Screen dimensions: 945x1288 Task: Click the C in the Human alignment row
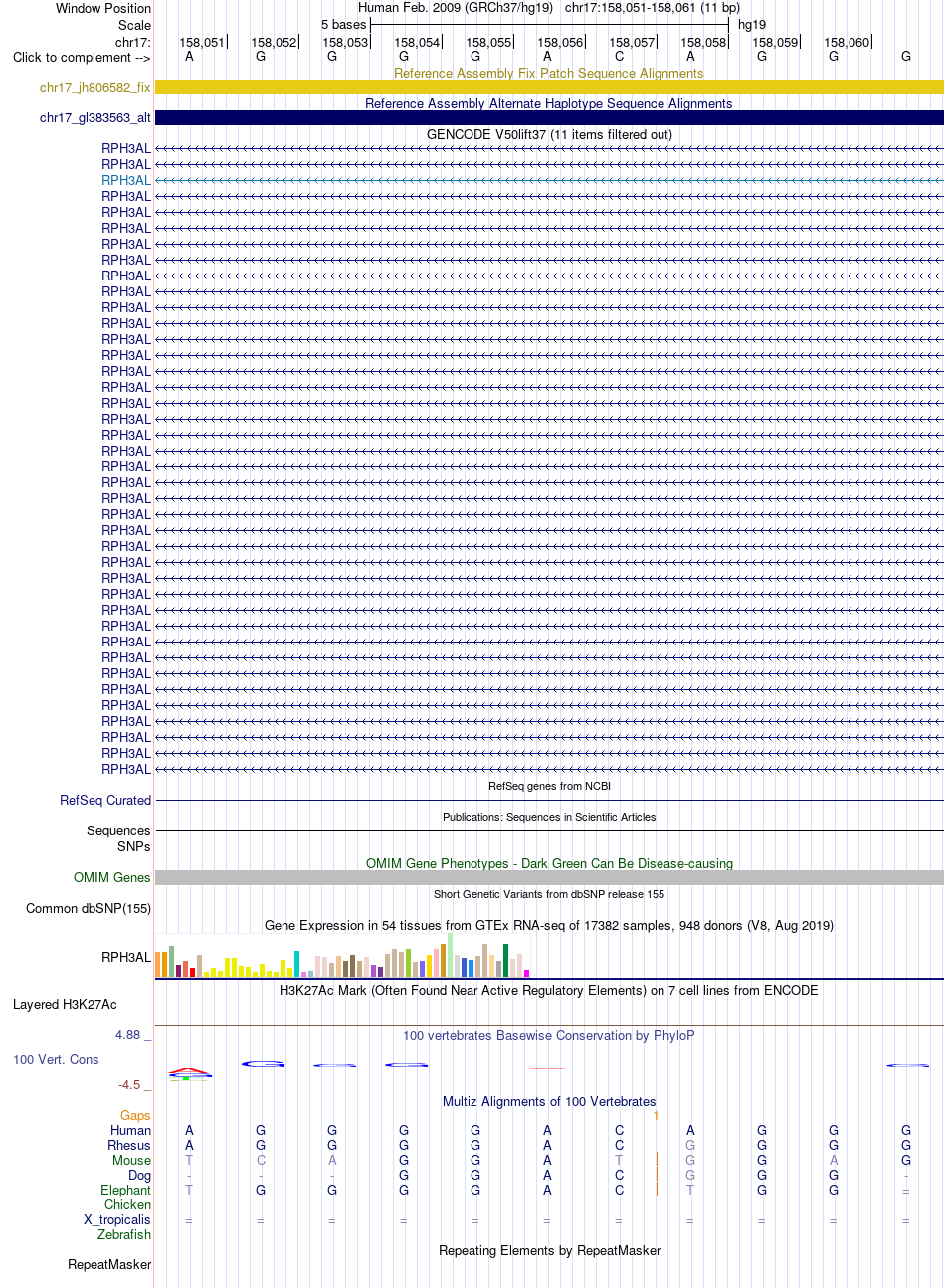click(619, 1130)
